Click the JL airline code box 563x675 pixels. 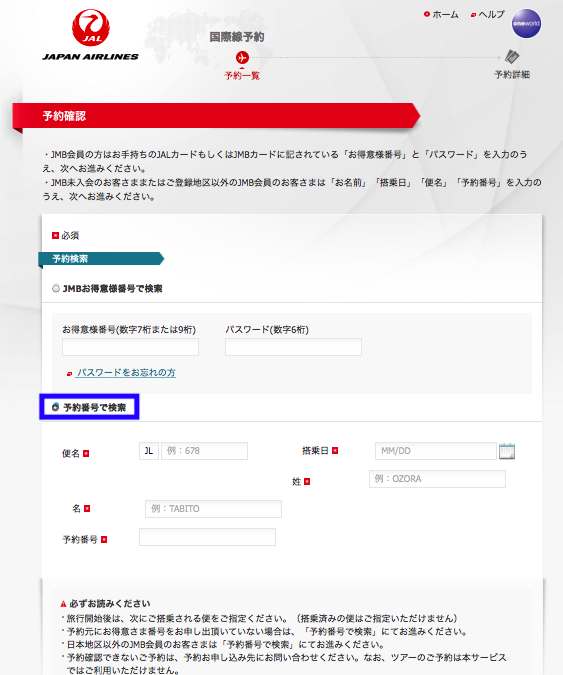pos(149,451)
